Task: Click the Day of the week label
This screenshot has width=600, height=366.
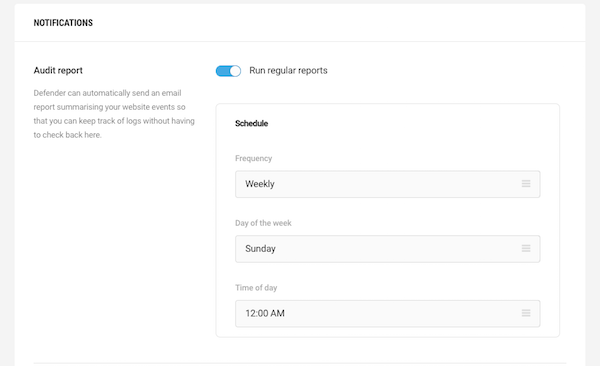Action: (x=263, y=223)
